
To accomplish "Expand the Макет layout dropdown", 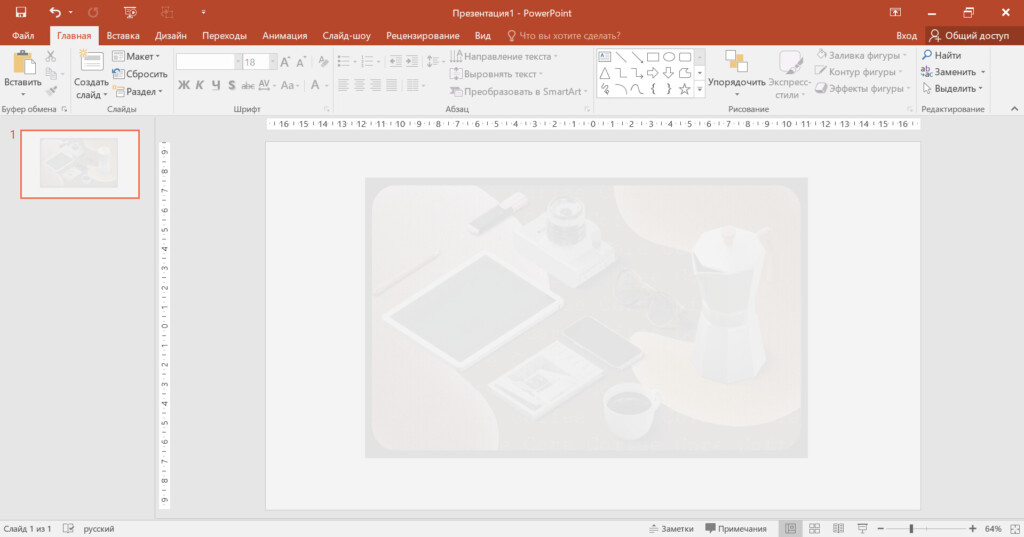I will (x=136, y=57).
